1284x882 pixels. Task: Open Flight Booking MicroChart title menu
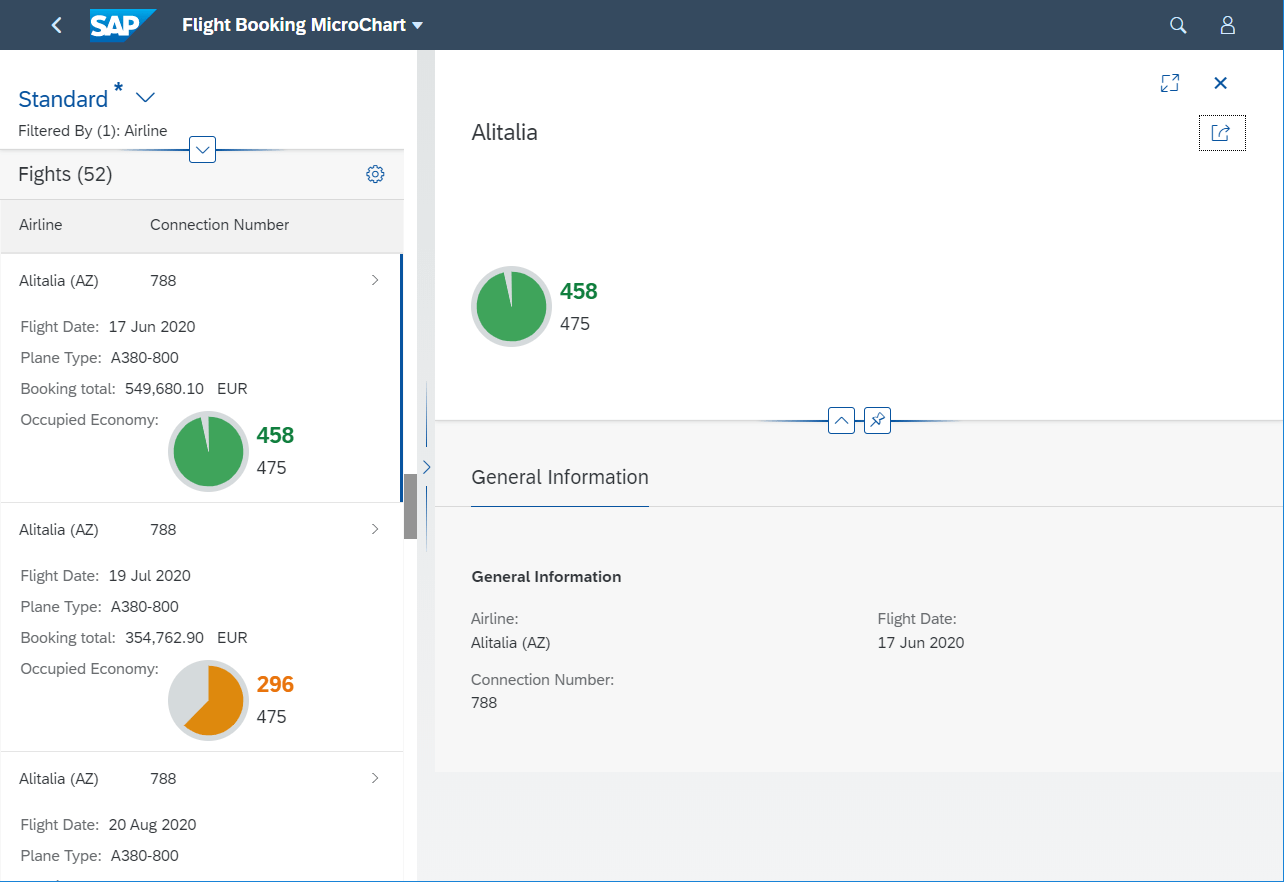click(302, 25)
